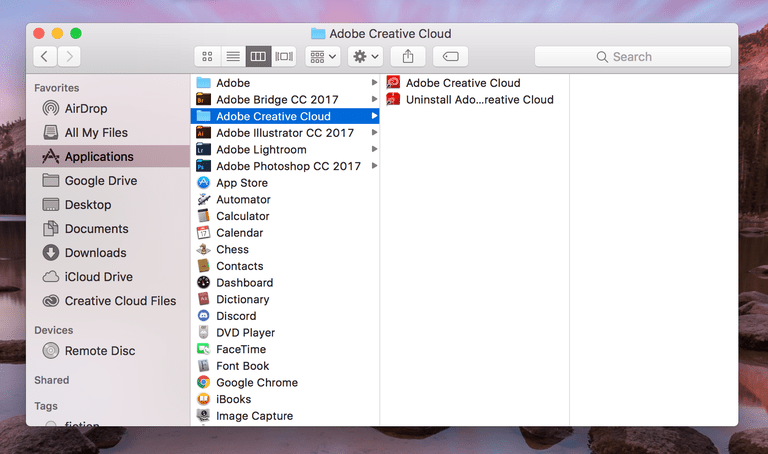Select All My Files in sidebar
The image size is (768, 454).
(108, 132)
